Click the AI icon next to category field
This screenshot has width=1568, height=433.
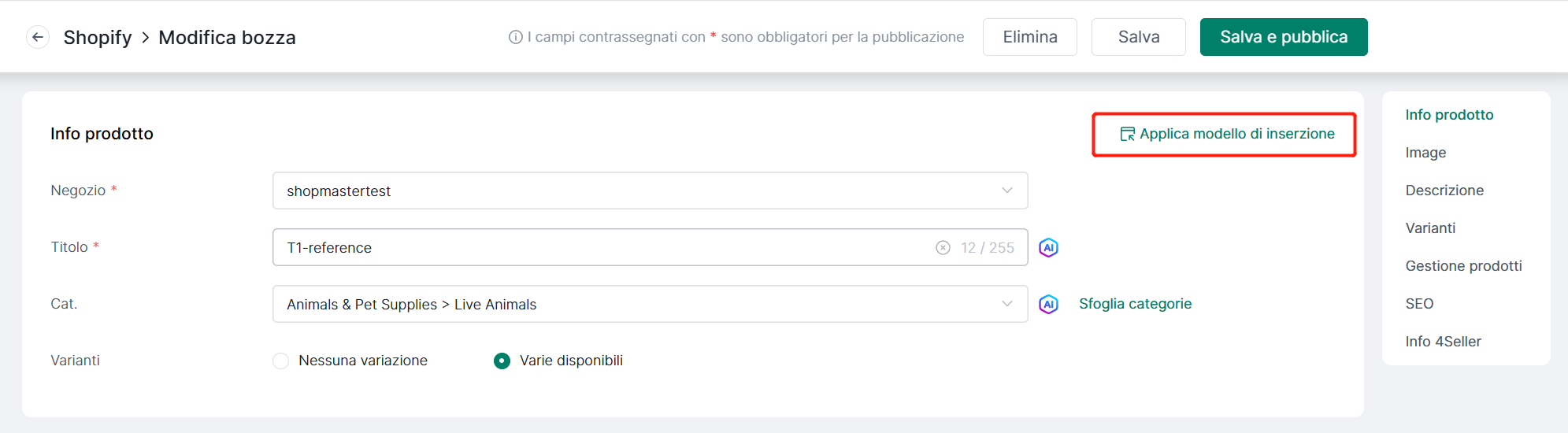click(1048, 304)
